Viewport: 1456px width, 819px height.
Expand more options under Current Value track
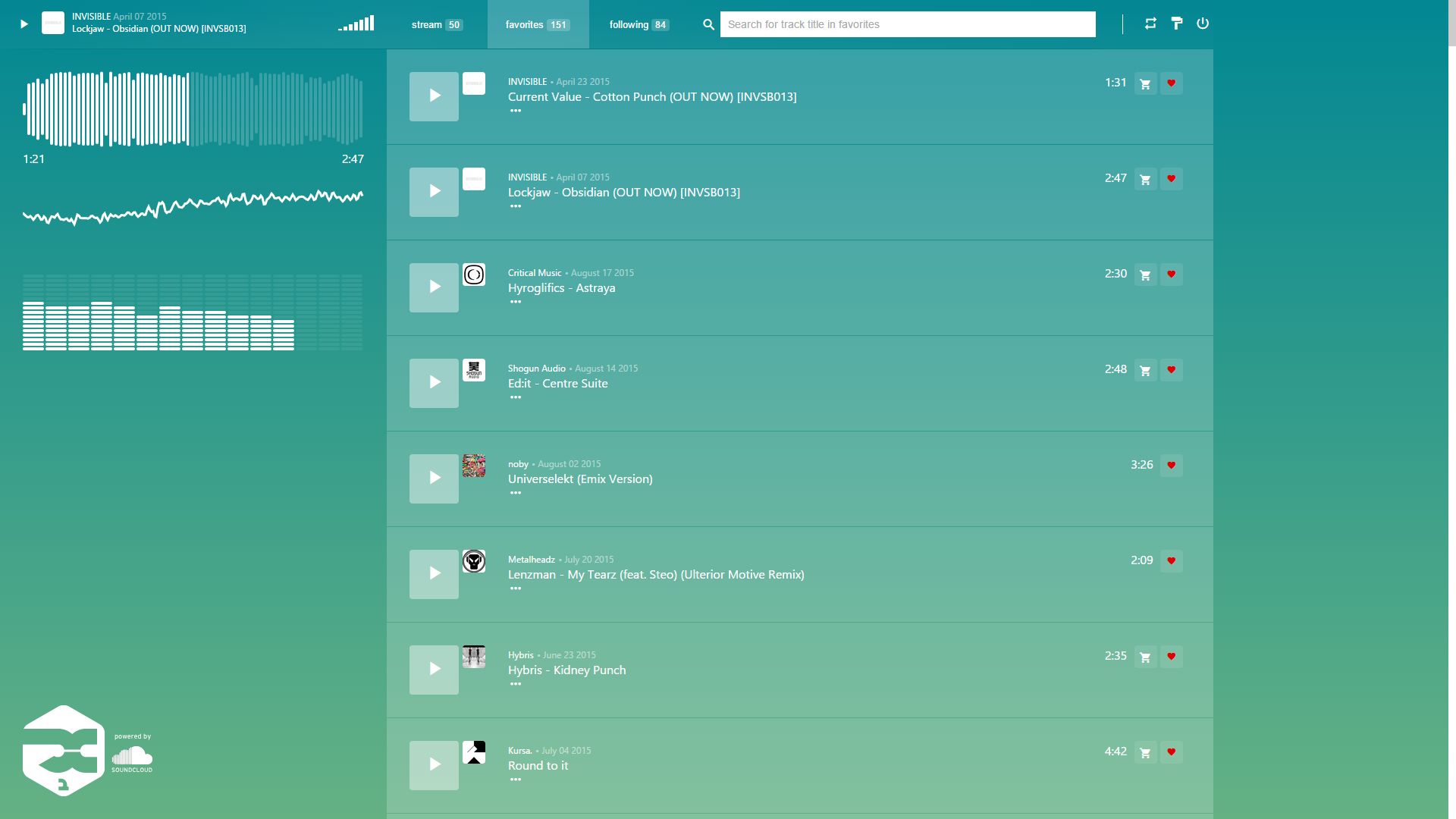coord(516,111)
